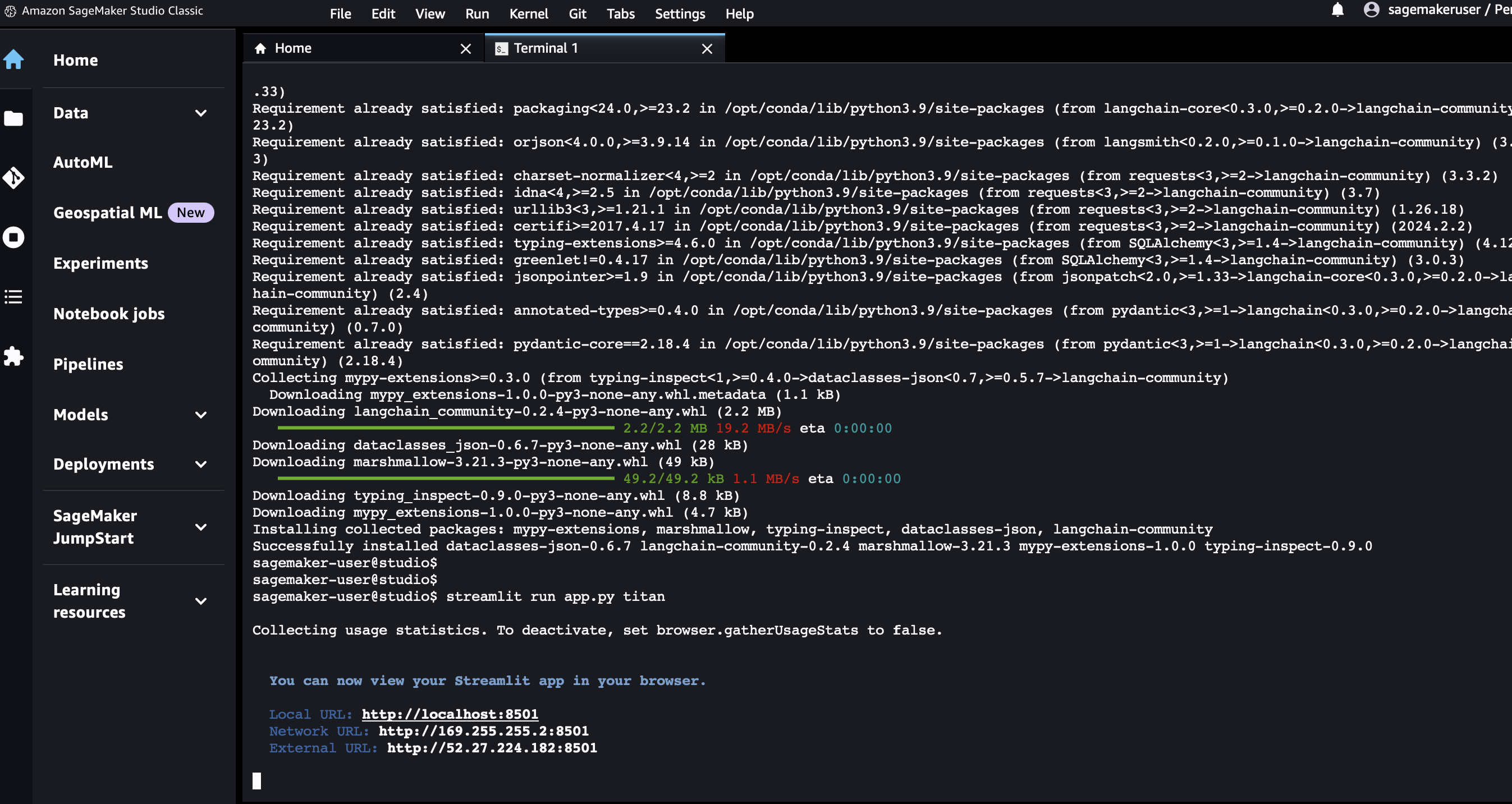Open the File Browser folder icon
Screen dimensions: 1512x804
13,118
